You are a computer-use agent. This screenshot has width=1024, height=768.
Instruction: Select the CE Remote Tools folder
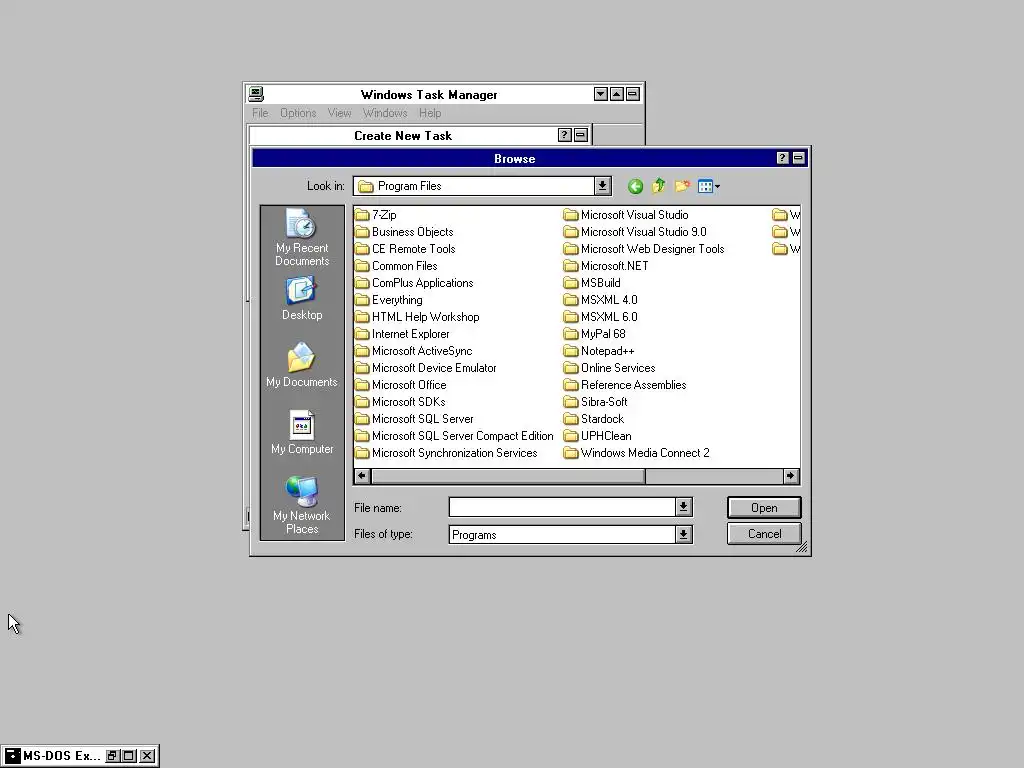(x=406, y=249)
